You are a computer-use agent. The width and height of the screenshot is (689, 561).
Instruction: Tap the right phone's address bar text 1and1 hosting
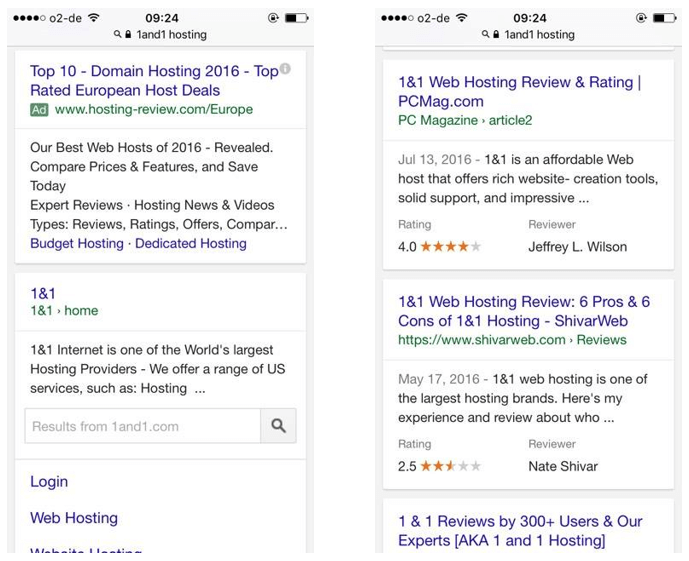tap(539, 34)
